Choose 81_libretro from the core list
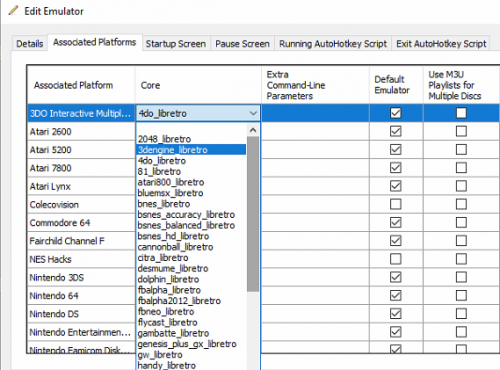500x370 pixels. [191, 171]
